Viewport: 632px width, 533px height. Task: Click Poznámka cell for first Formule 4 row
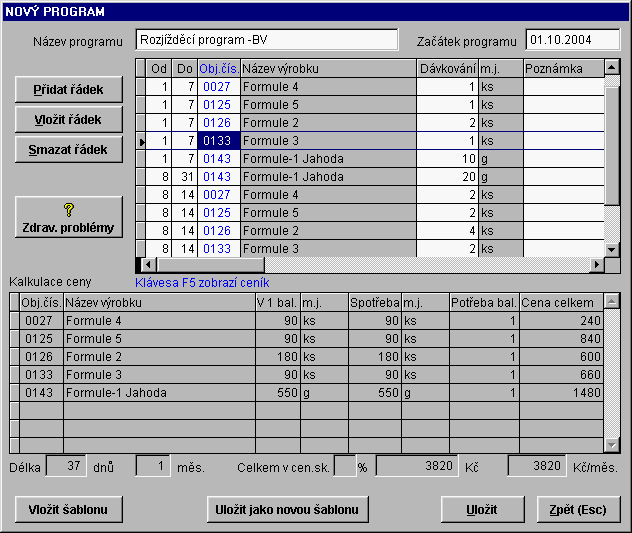coord(564,87)
